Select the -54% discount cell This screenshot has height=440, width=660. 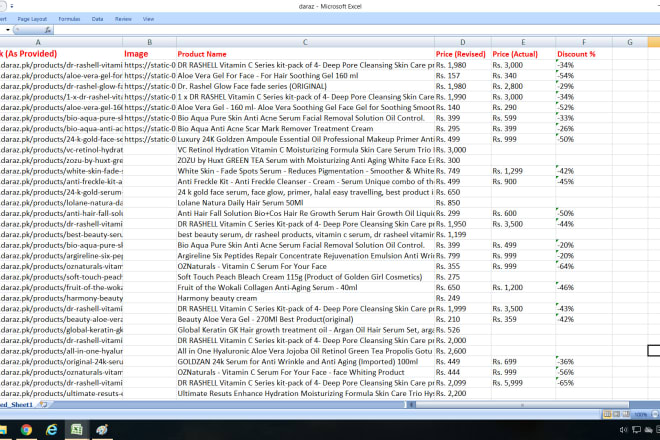(584, 76)
